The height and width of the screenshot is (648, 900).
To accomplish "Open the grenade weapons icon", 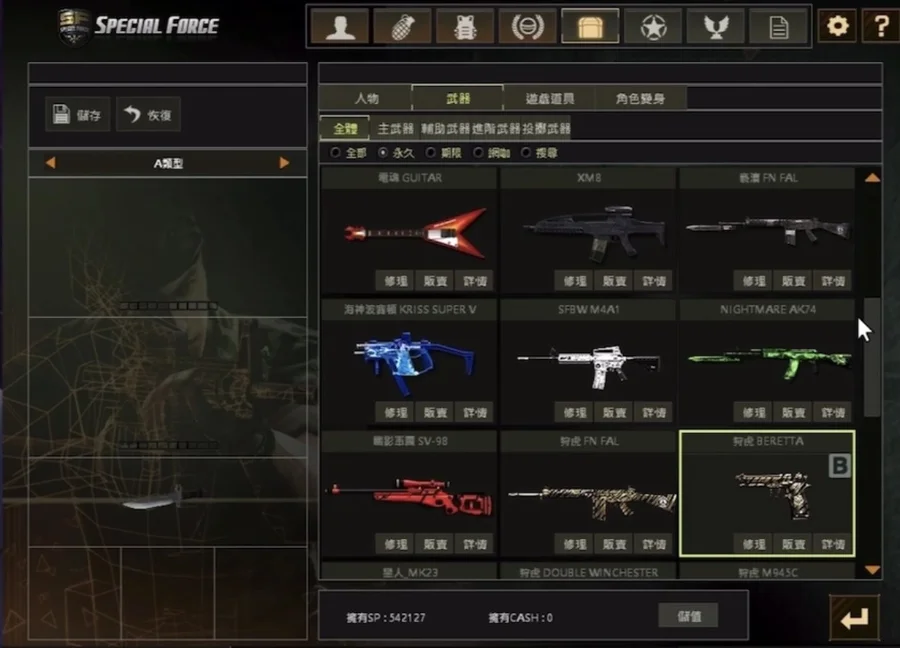I will coord(402,26).
